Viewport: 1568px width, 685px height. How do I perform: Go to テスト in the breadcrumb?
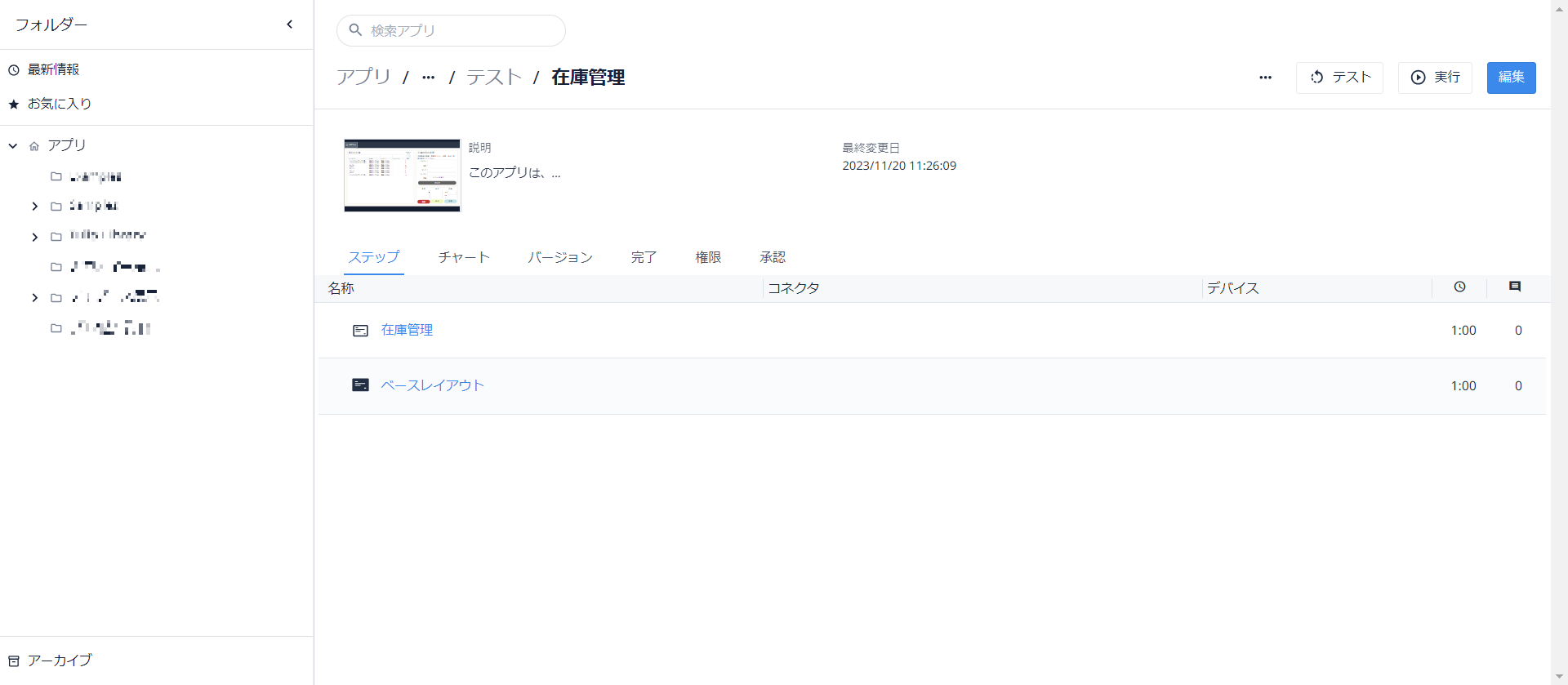coord(494,77)
